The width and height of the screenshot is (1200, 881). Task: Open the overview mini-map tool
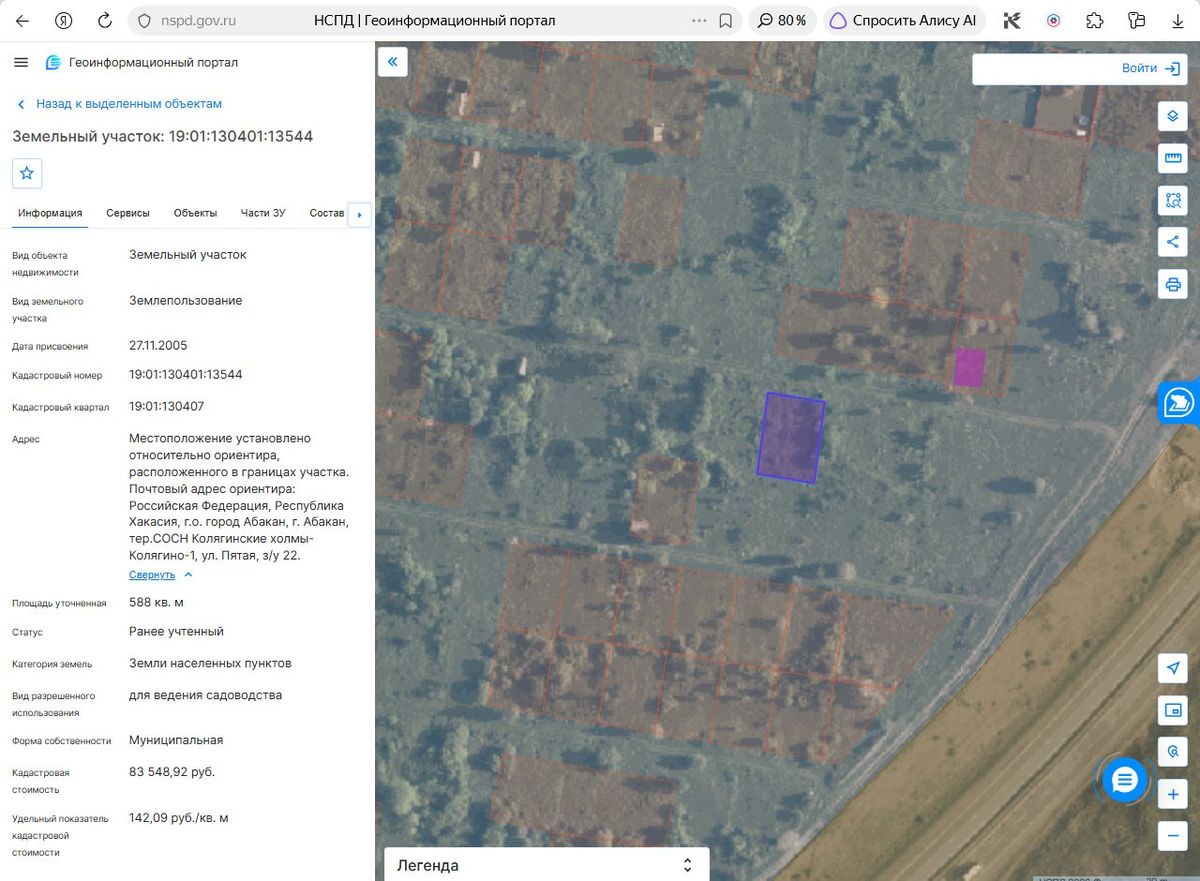pyautogui.click(x=1173, y=711)
